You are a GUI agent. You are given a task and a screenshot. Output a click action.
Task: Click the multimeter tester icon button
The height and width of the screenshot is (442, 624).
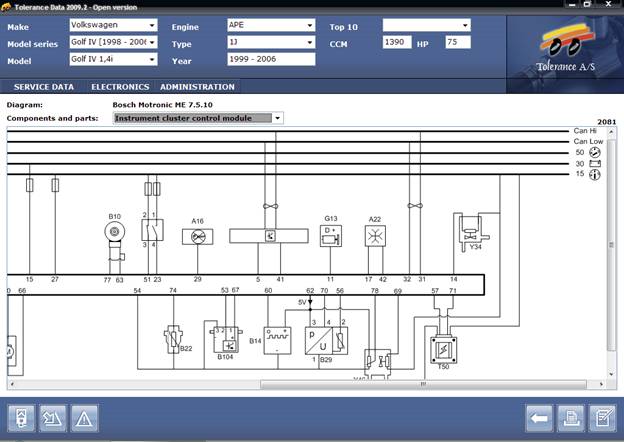(21, 418)
